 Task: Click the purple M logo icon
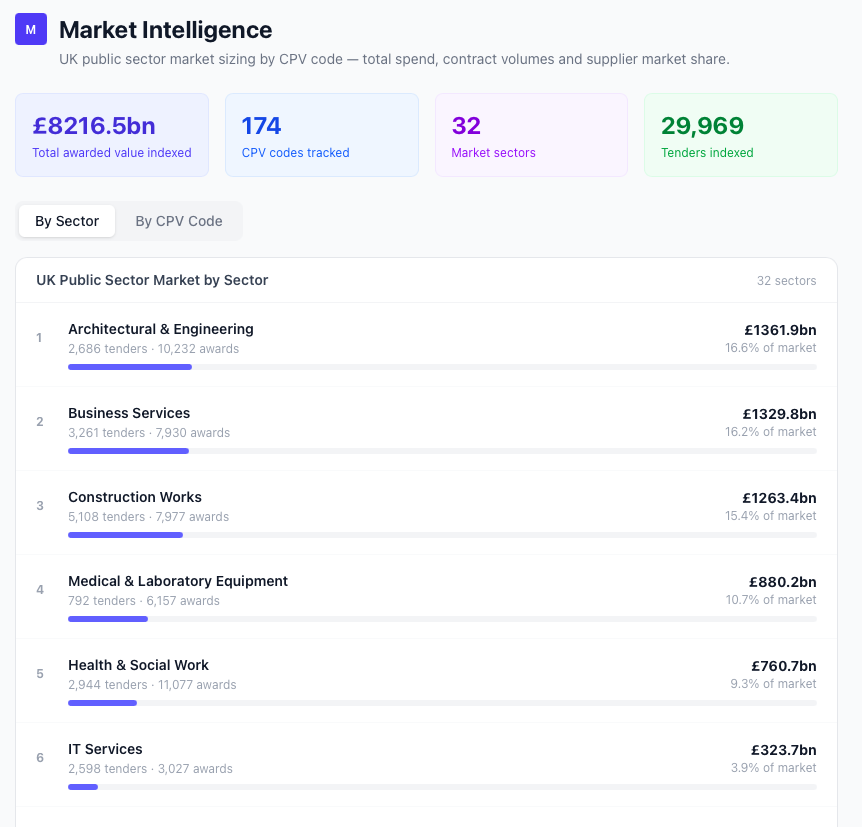(x=31, y=30)
